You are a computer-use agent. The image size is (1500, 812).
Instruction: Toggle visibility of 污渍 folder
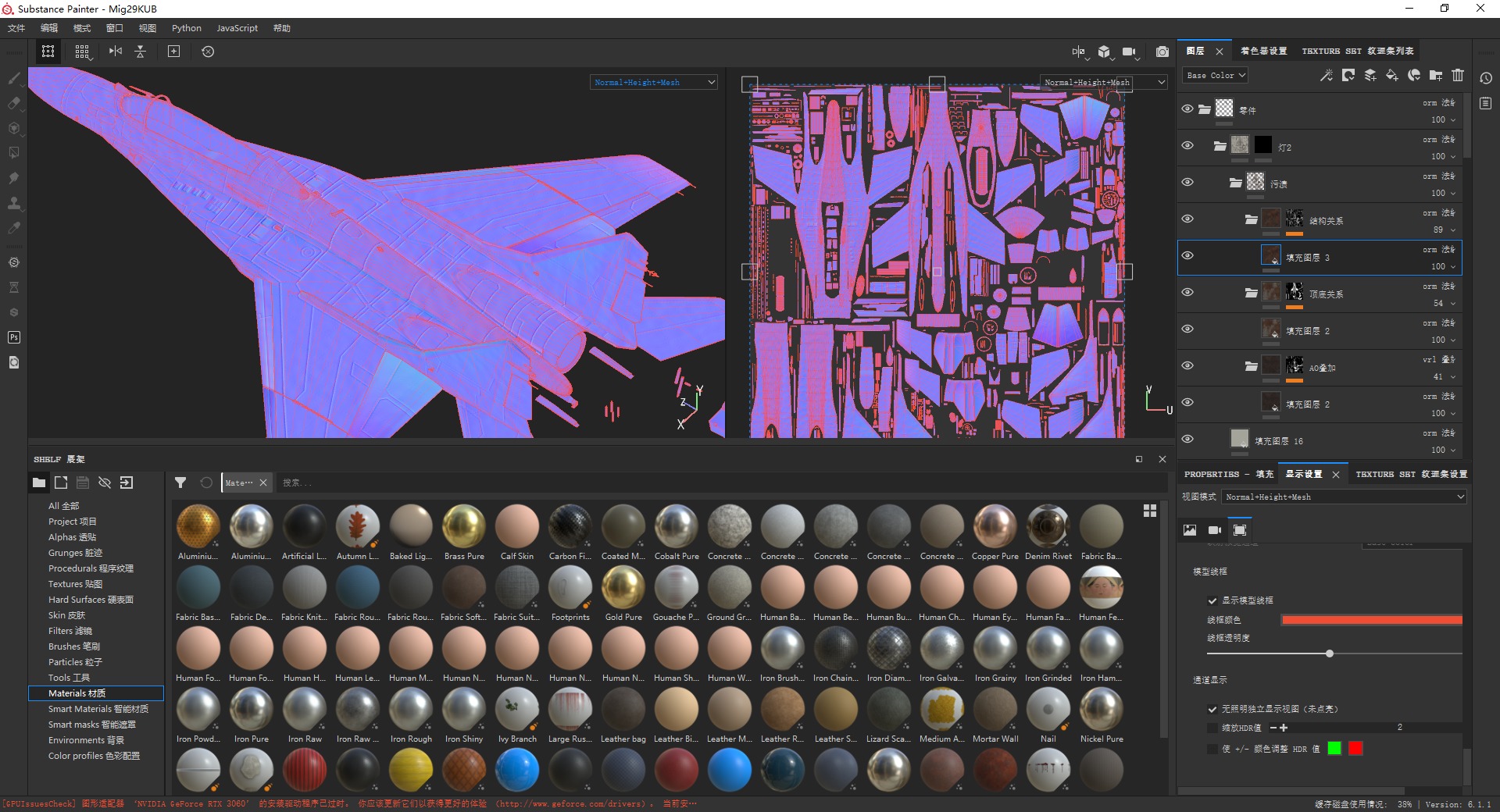point(1187,183)
